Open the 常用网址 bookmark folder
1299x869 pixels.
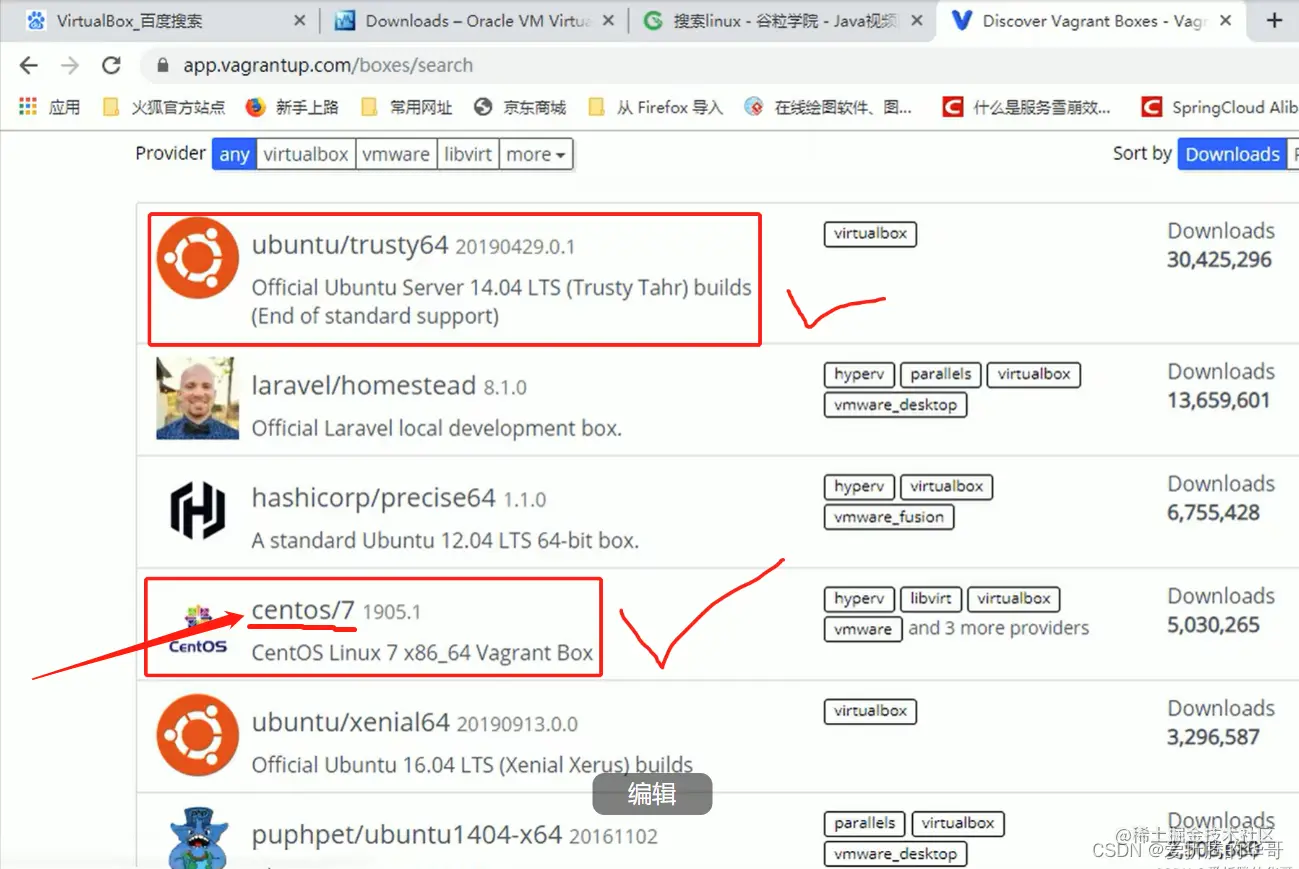tap(406, 107)
